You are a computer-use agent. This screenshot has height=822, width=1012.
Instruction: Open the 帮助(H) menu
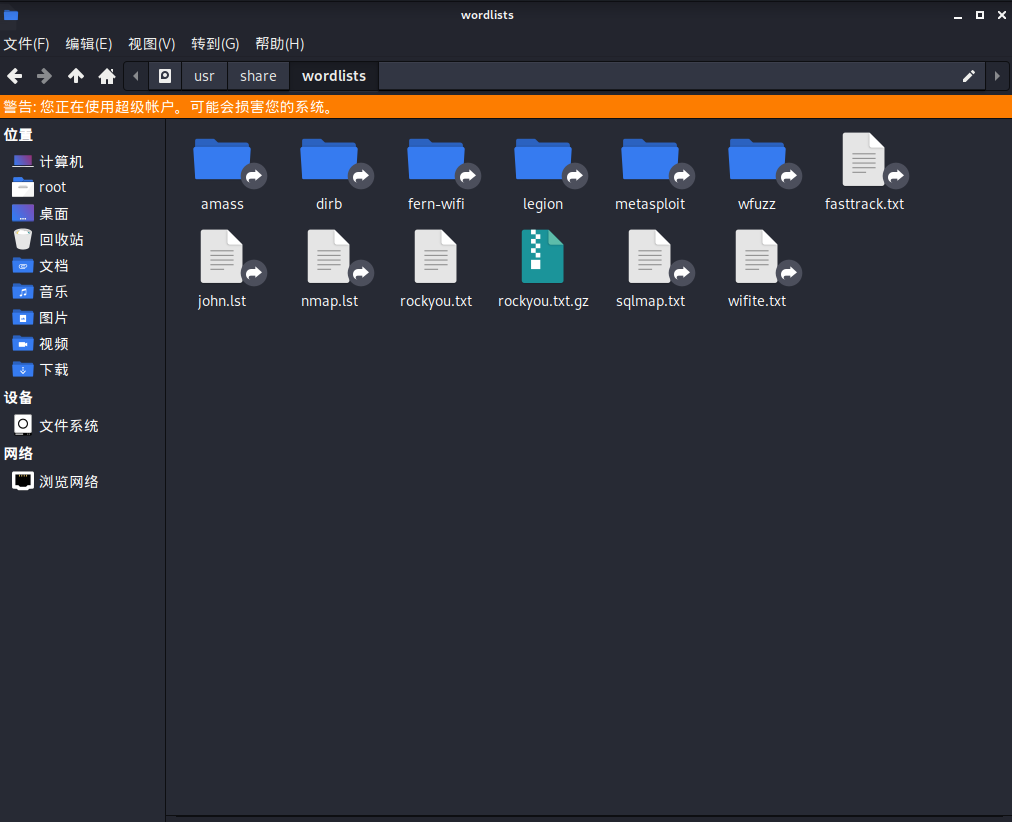(x=279, y=44)
